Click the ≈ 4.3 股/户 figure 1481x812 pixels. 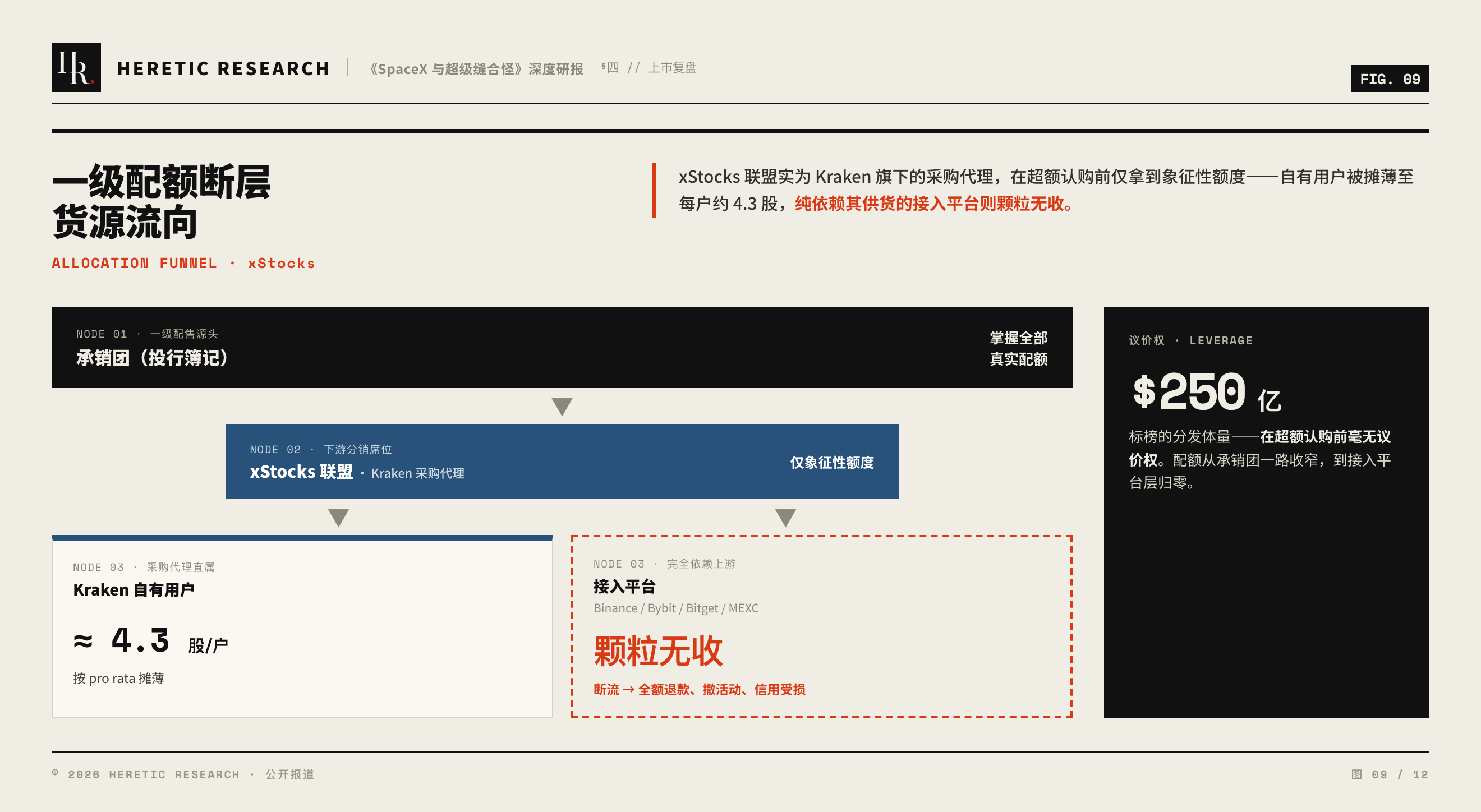(x=151, y=642)
